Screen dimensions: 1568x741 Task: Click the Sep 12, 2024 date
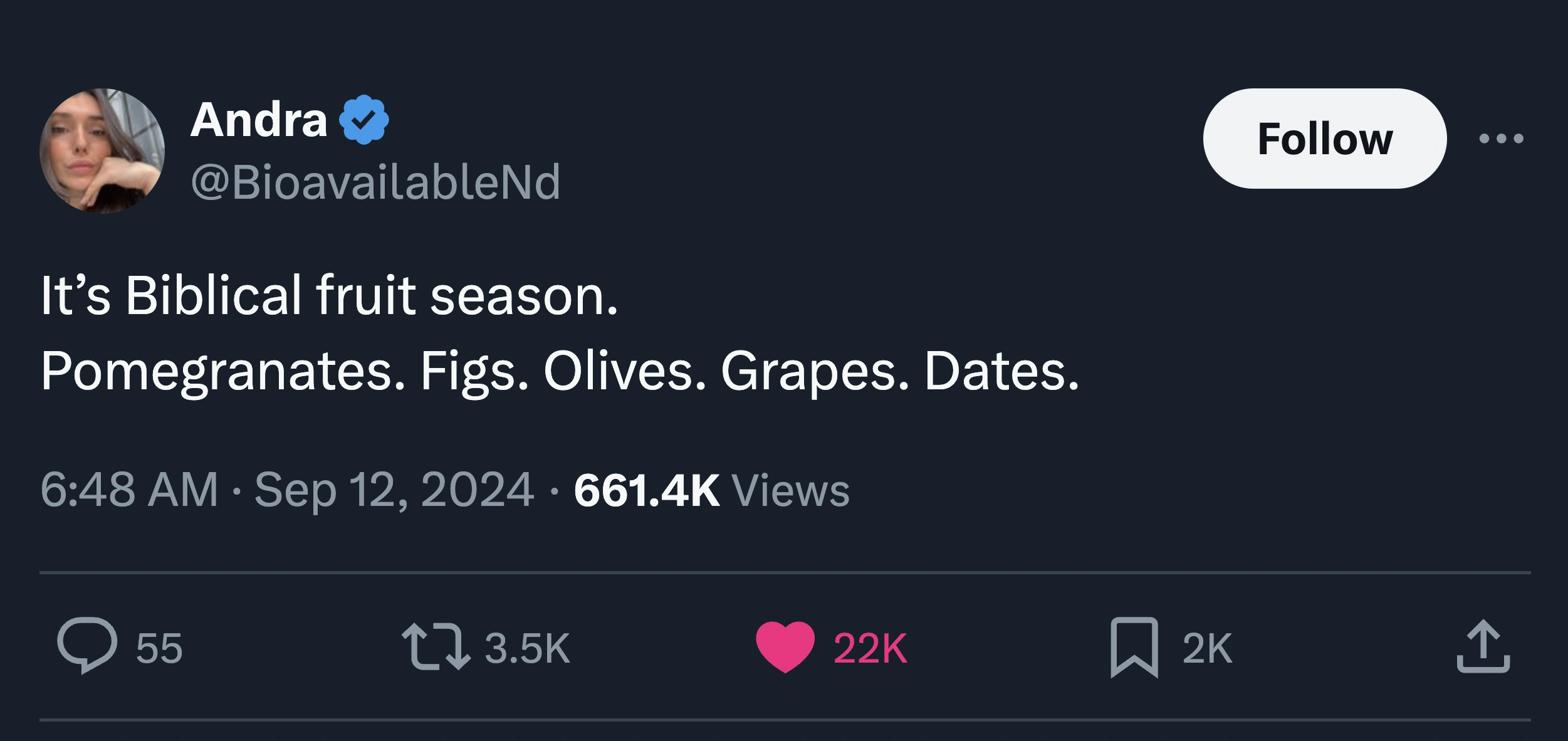click(x=394, y=490)
